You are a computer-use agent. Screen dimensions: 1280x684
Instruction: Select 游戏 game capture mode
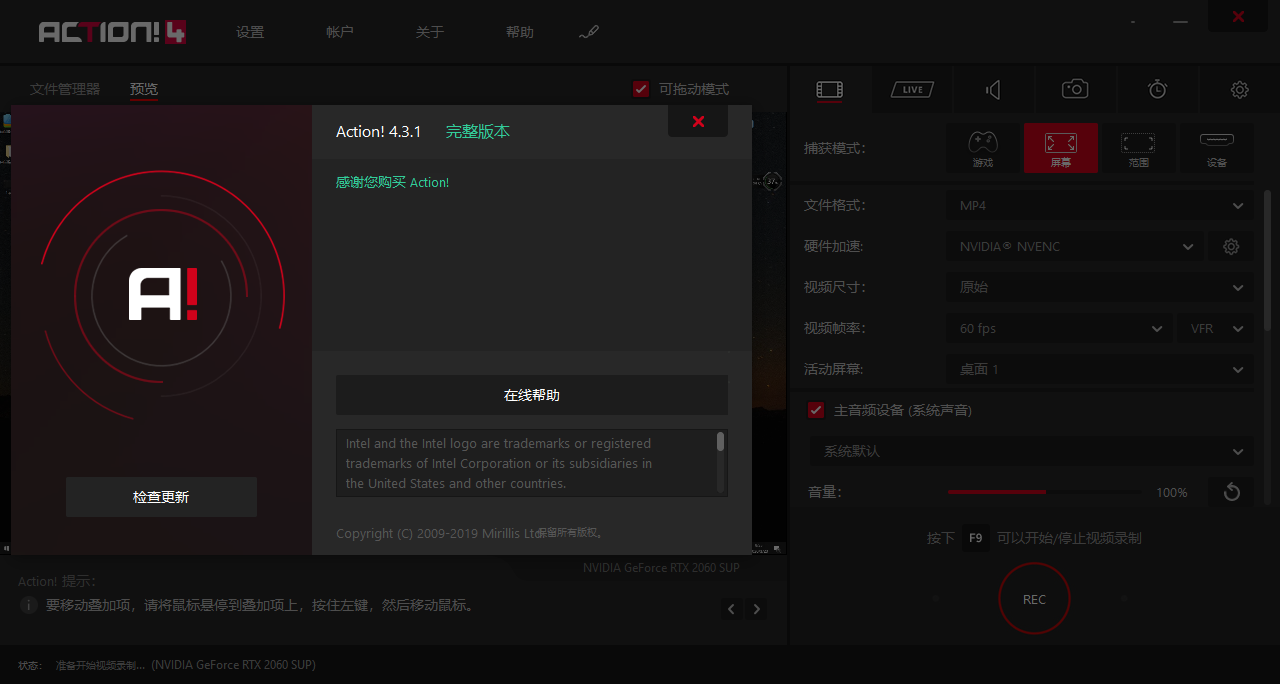point(982,148)
